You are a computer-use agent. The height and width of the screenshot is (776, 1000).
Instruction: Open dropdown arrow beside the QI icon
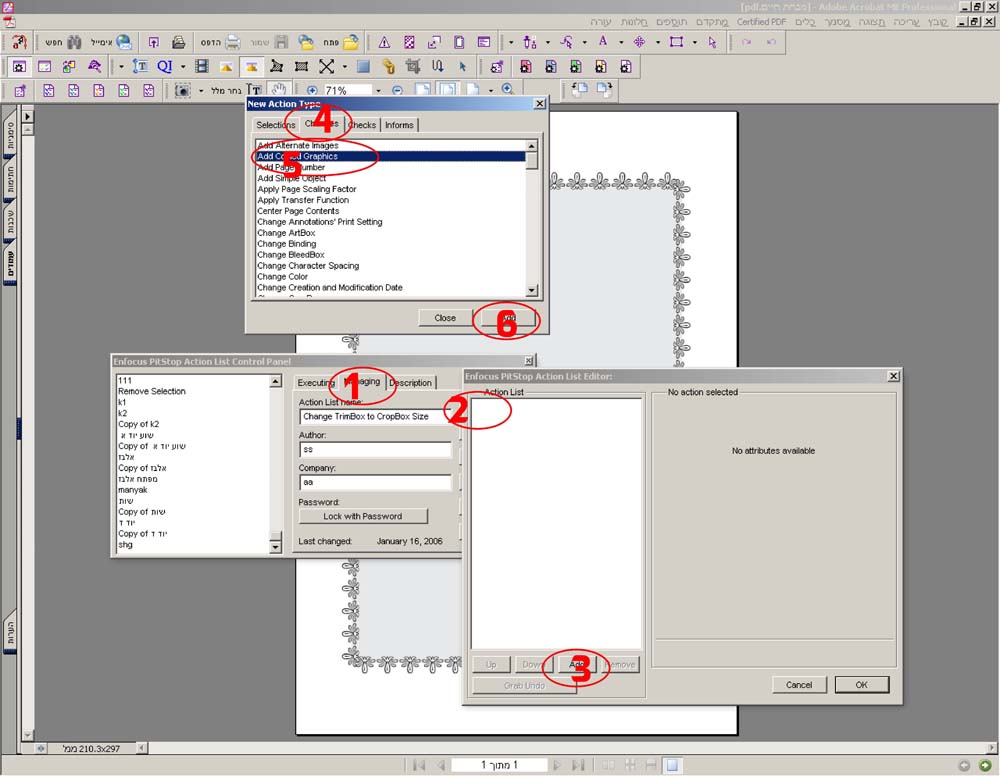pos(182,66)
